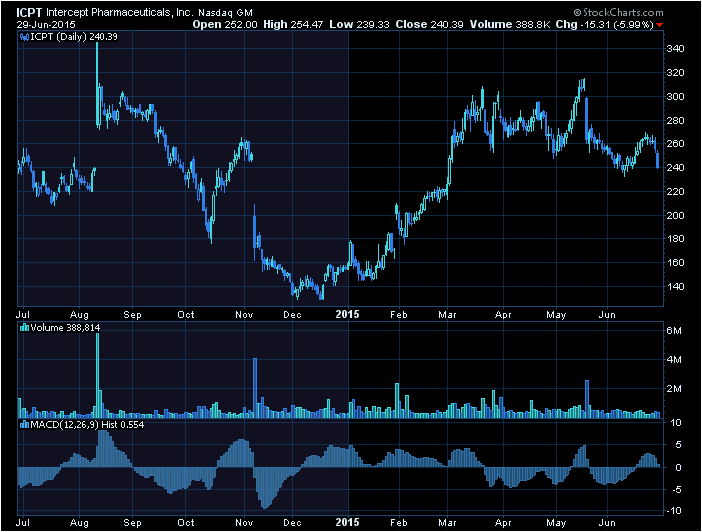Click the 180 price axis label

pos(675,239)
